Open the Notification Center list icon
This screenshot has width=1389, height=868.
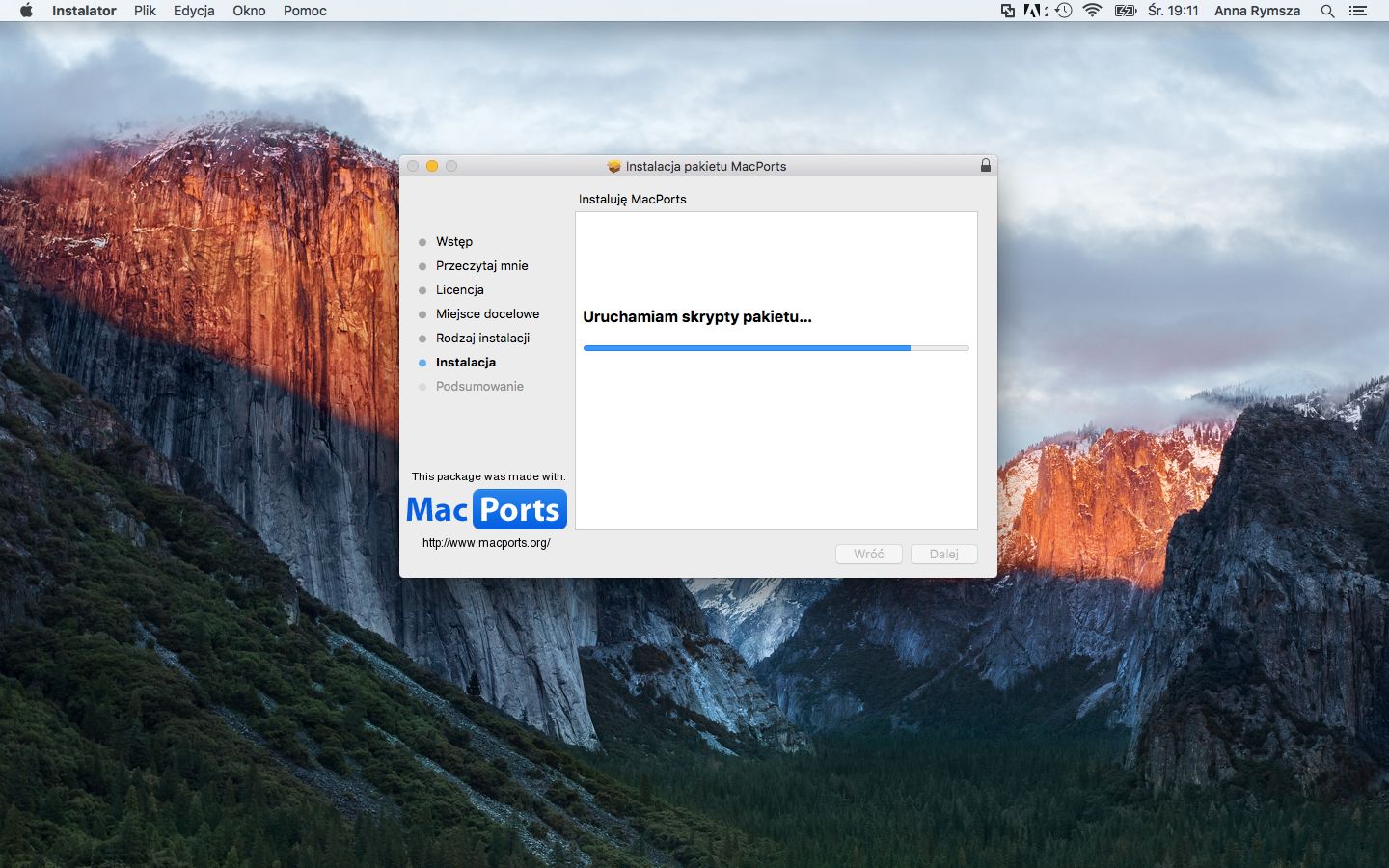click(1358, 11)
